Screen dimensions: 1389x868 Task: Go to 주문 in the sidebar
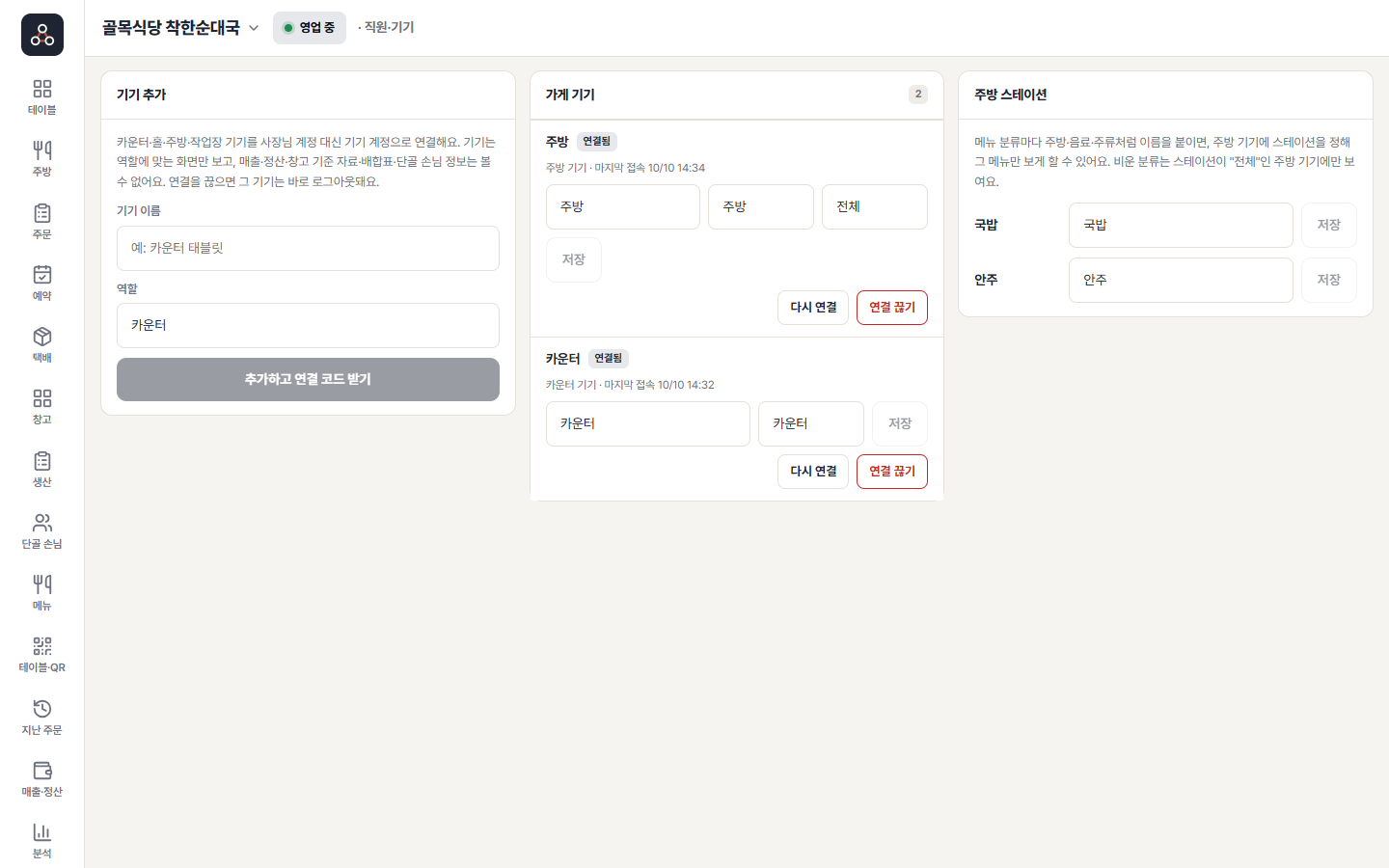tap(42, 222)
